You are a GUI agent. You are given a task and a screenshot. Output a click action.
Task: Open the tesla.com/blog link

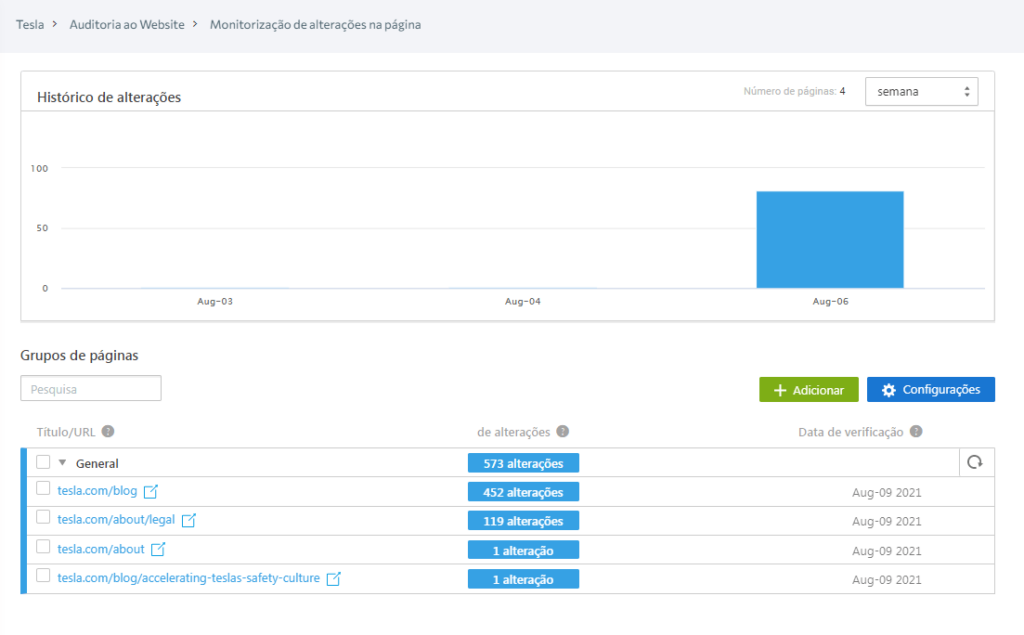(x=97, y=491)
